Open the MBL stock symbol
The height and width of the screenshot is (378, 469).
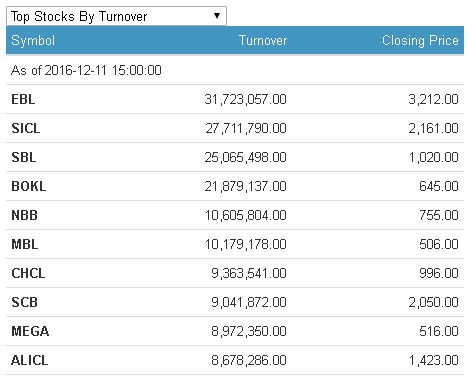tap(24, 244)
